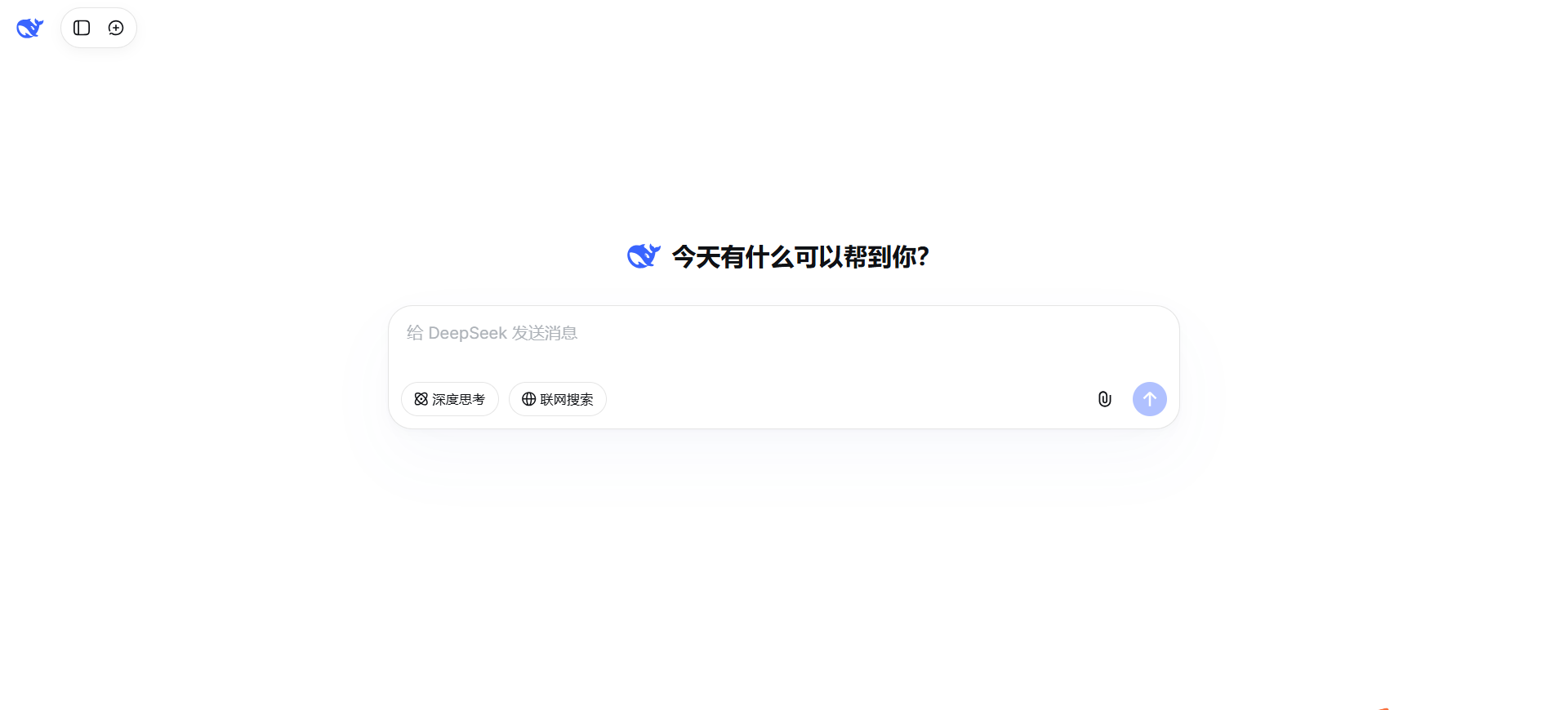Screen dimensions: 1568x710
Task: Click the 深度思考 text label
Action: pos(458,399)
